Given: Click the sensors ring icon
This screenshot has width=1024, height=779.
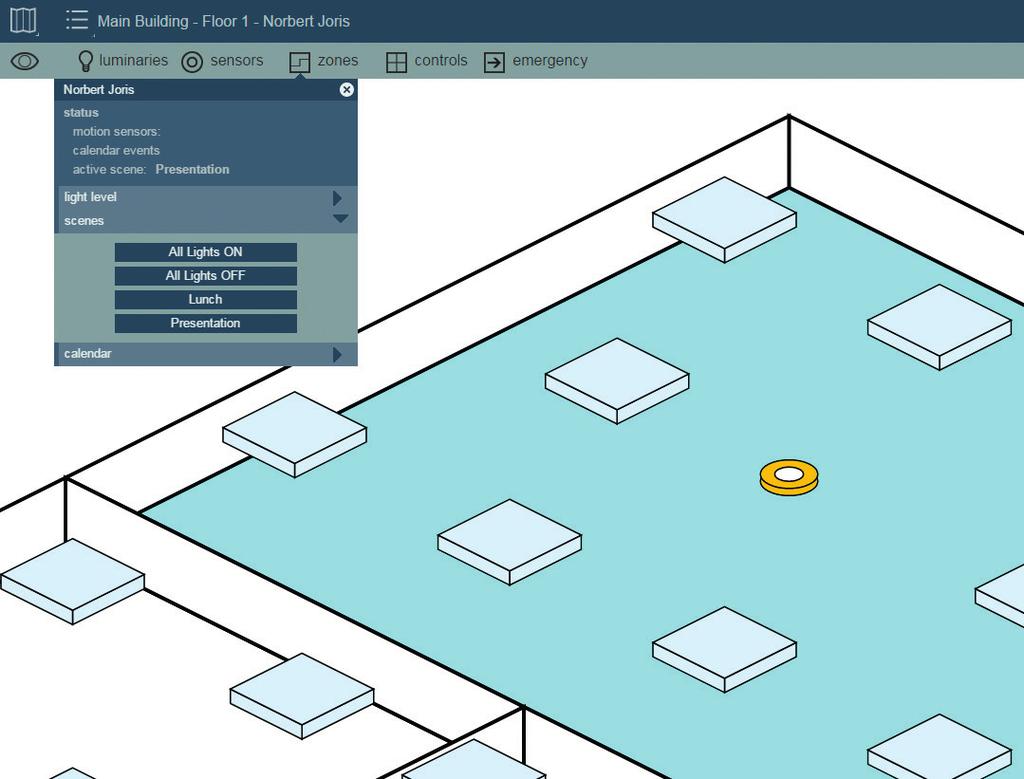Looking at the screenshot, I should (192, 62).
